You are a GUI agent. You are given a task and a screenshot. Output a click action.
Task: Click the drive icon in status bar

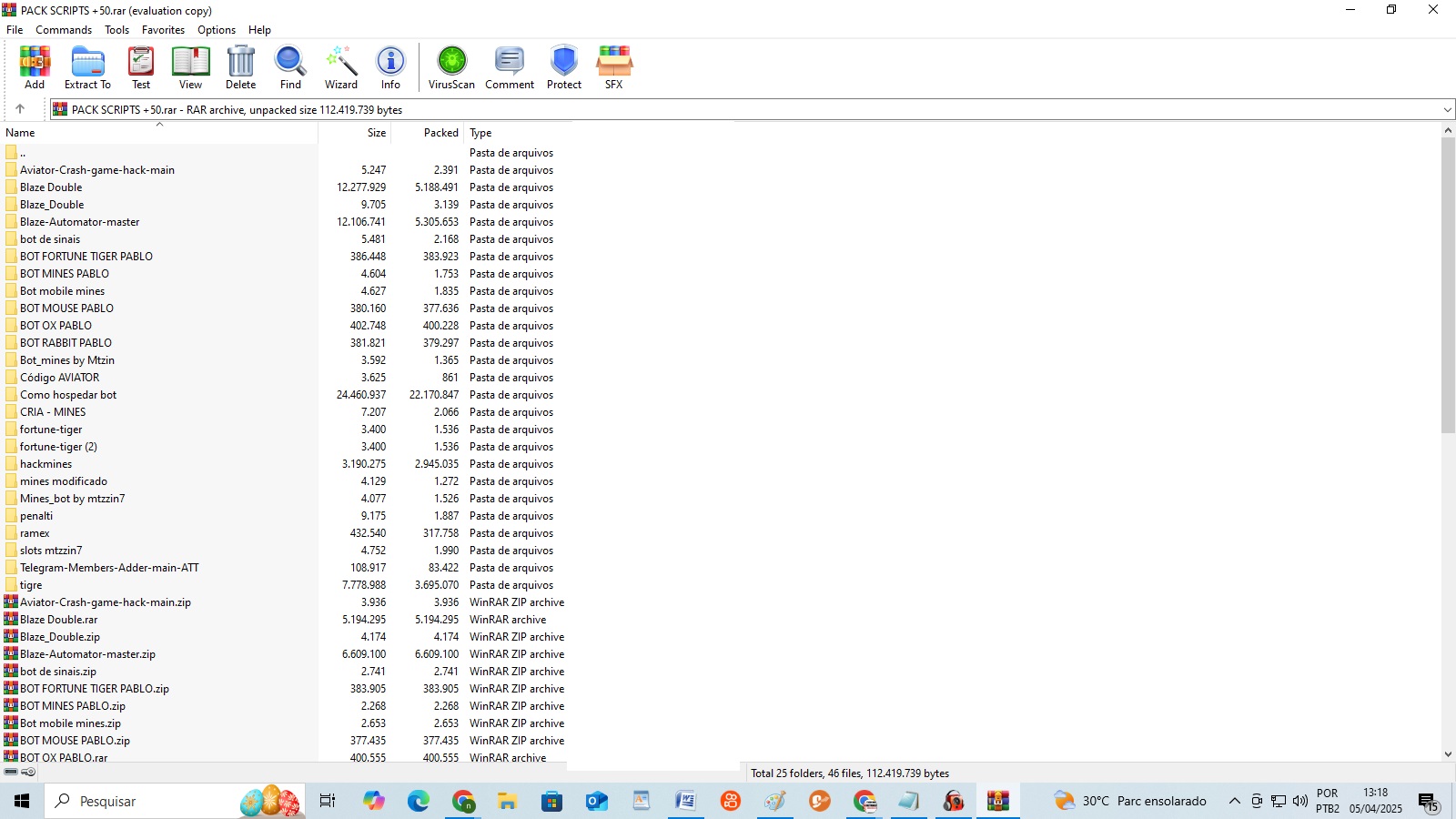(x=11, y=772)
